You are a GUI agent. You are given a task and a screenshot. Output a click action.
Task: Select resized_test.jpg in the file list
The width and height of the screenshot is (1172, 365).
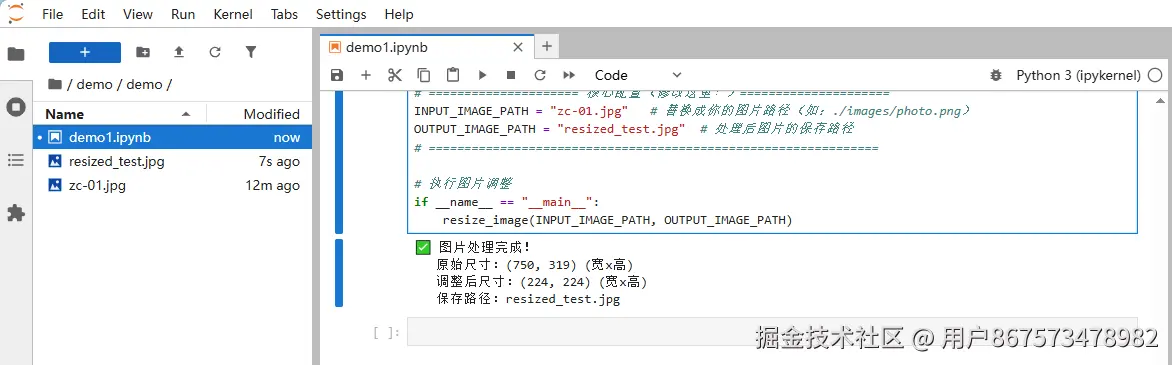click(173, 161)
